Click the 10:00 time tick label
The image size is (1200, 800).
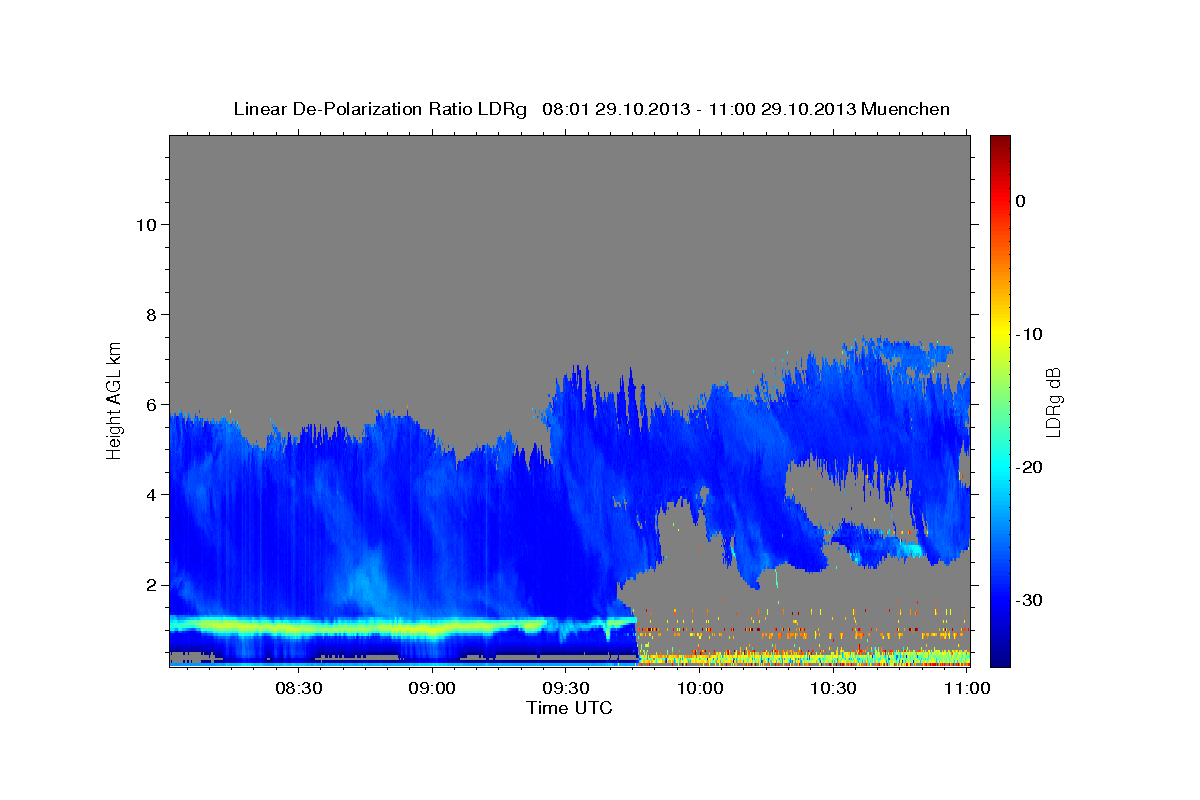coord(699,688)
